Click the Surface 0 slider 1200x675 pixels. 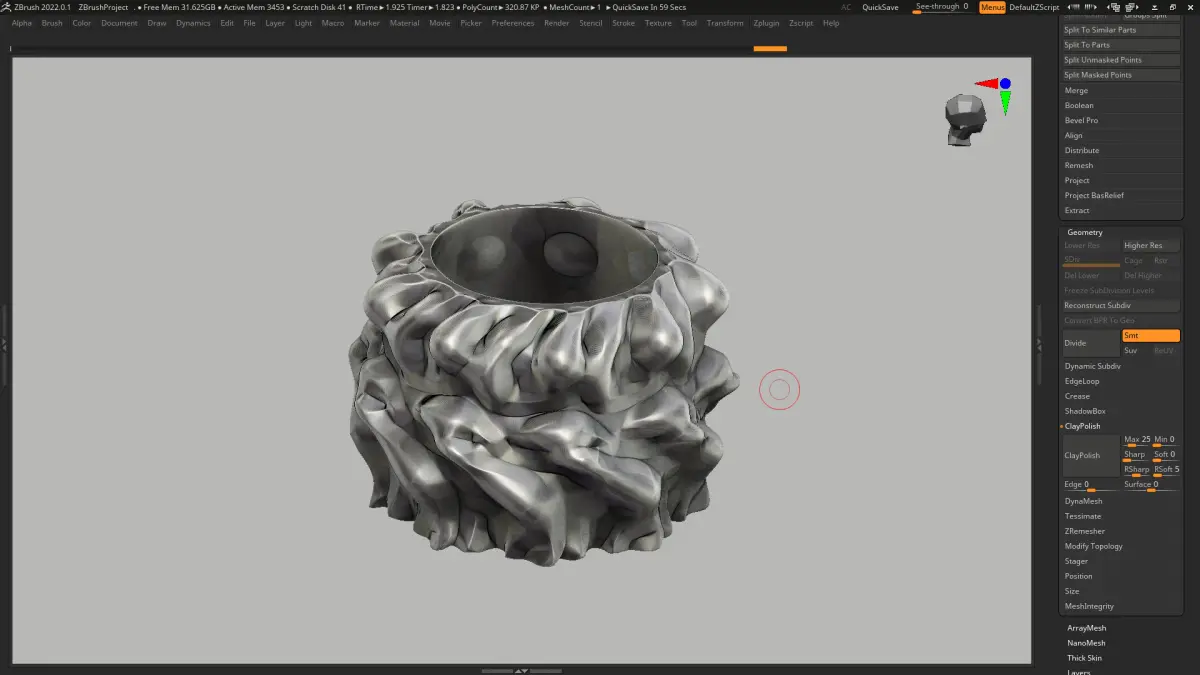click(x=1150, y=485)
